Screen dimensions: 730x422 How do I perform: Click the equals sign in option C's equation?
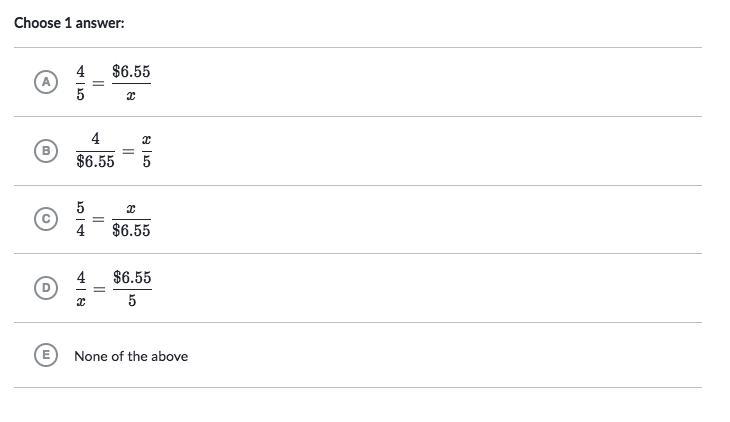pos(98,219)
